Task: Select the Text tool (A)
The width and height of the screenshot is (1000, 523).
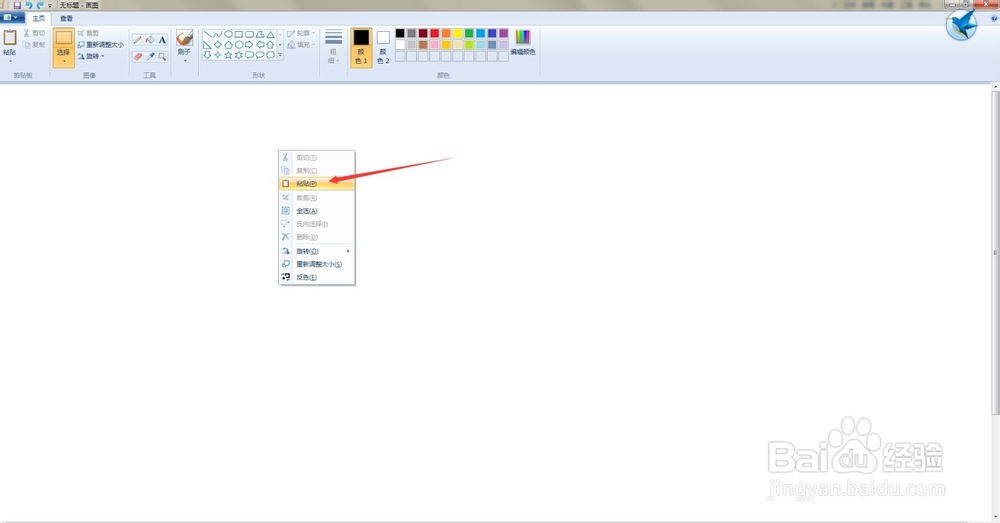Action: click(162, 40)
